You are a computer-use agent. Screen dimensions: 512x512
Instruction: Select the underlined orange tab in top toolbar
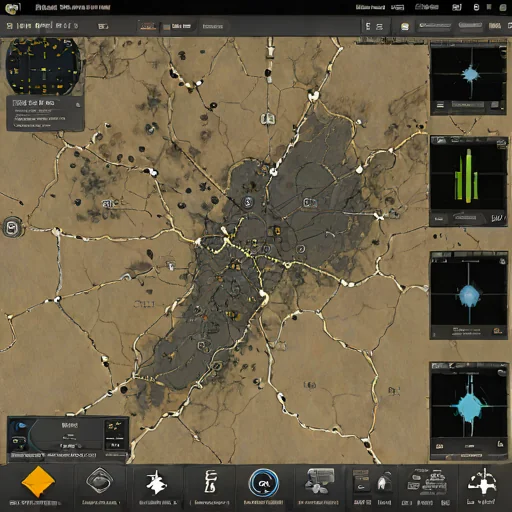(x=148, y=26)
